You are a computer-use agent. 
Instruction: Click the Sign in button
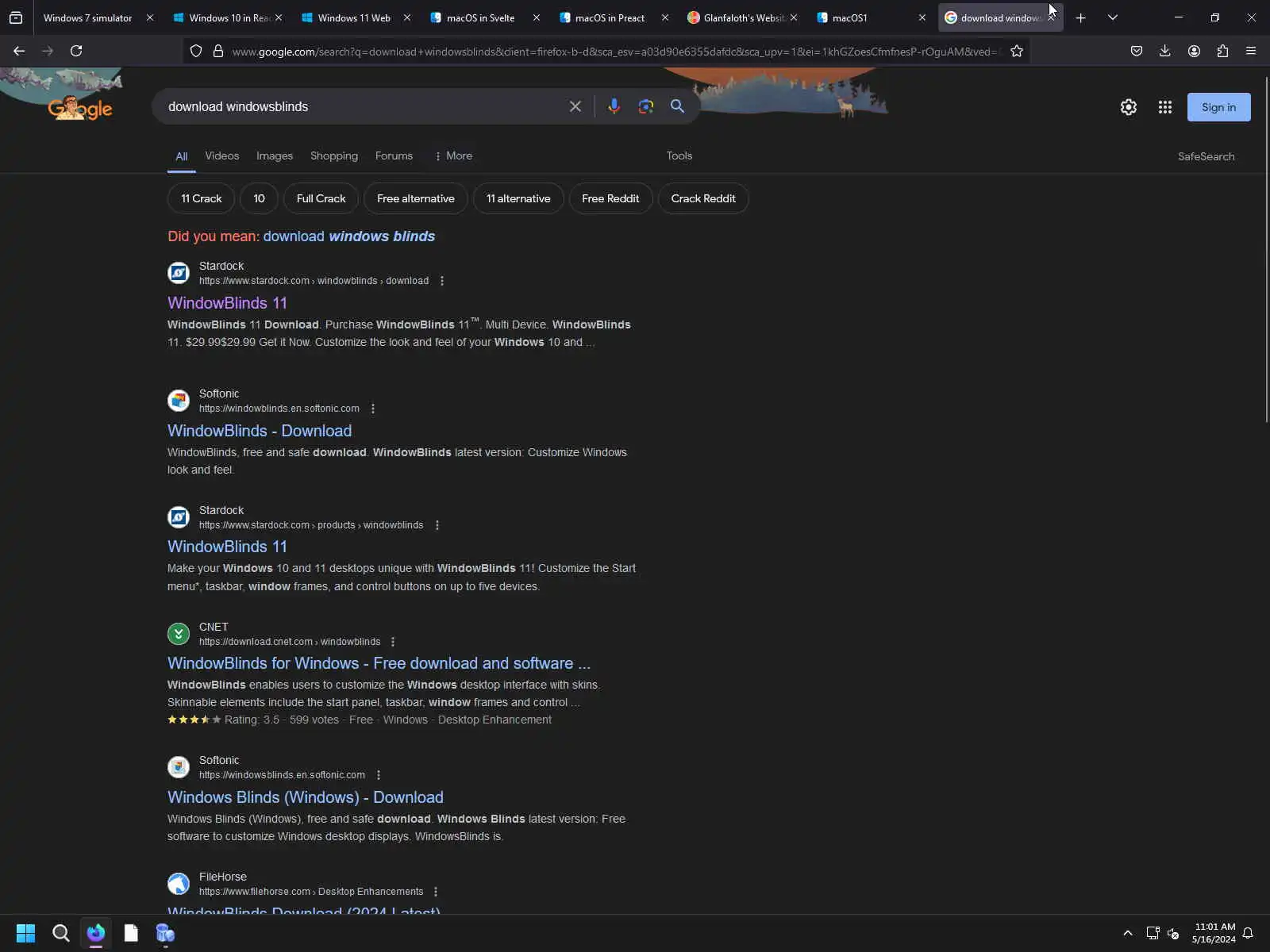pyautogui.click(x=1218, y=107)
